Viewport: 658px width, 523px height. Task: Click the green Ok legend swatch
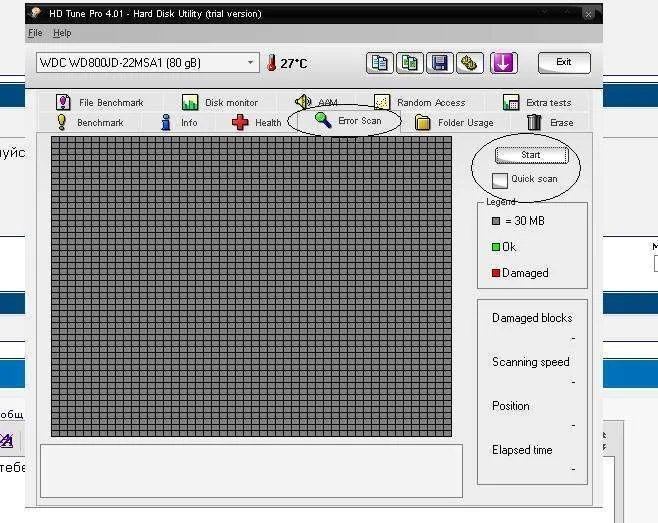point(496,247)
